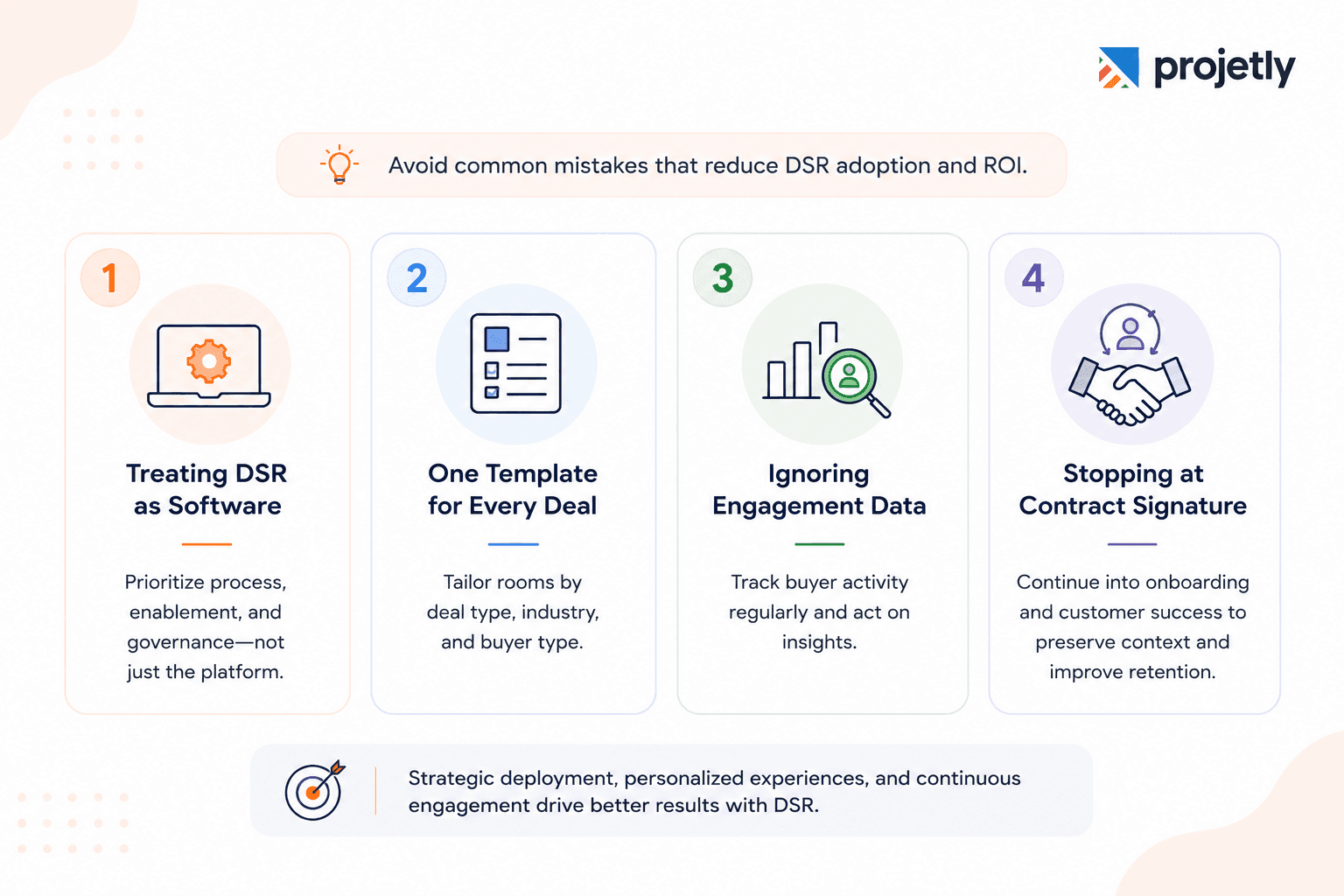Viewport: 1344px width, 896px height.
Task: Click the projetly logo icon
Action: (x=1118, y=67)
